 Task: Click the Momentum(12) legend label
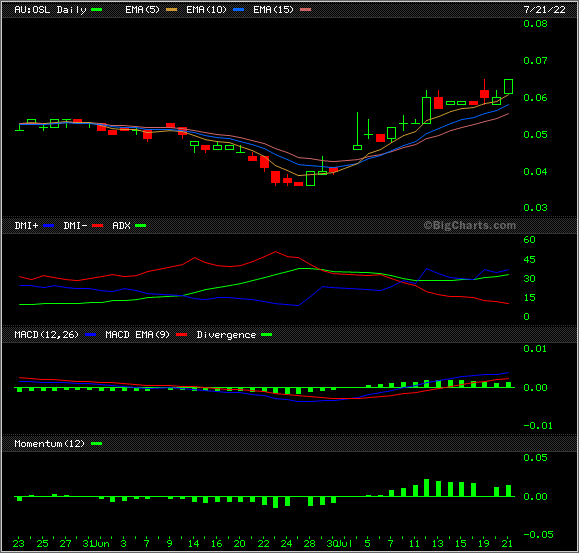click(49, 444)
